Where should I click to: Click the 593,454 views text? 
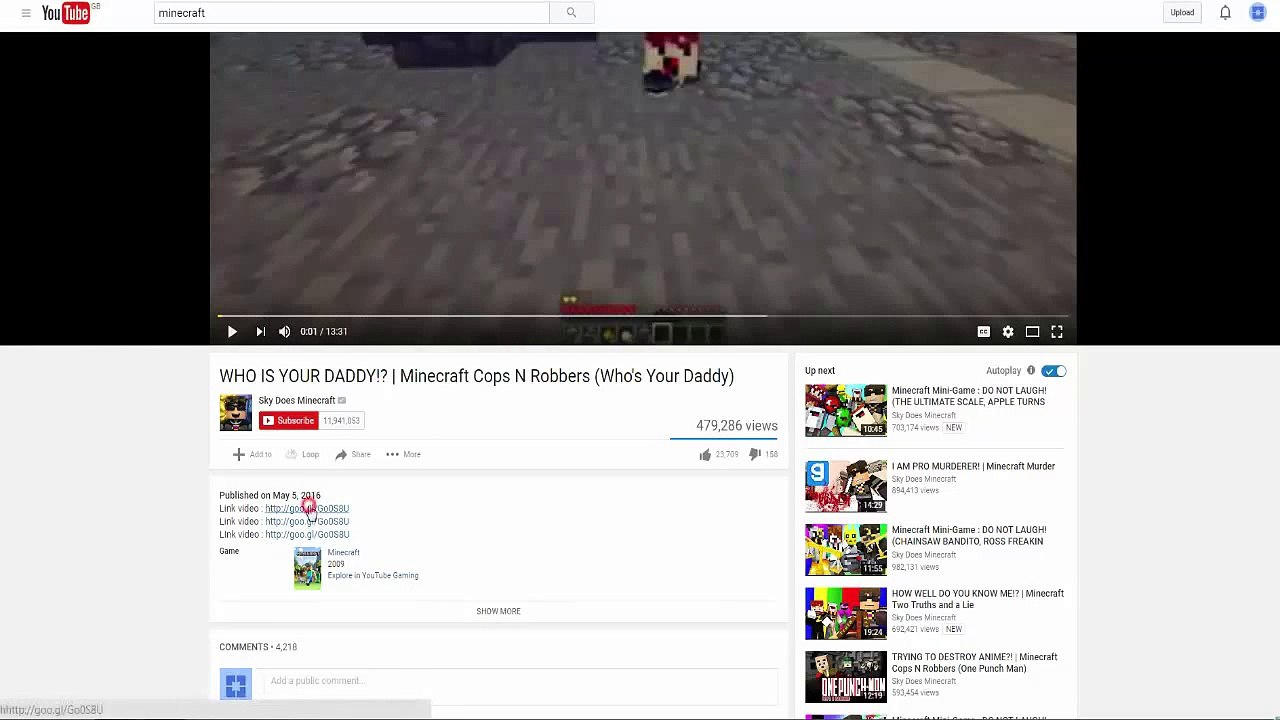pyautogui.click(x=915, y=693)
